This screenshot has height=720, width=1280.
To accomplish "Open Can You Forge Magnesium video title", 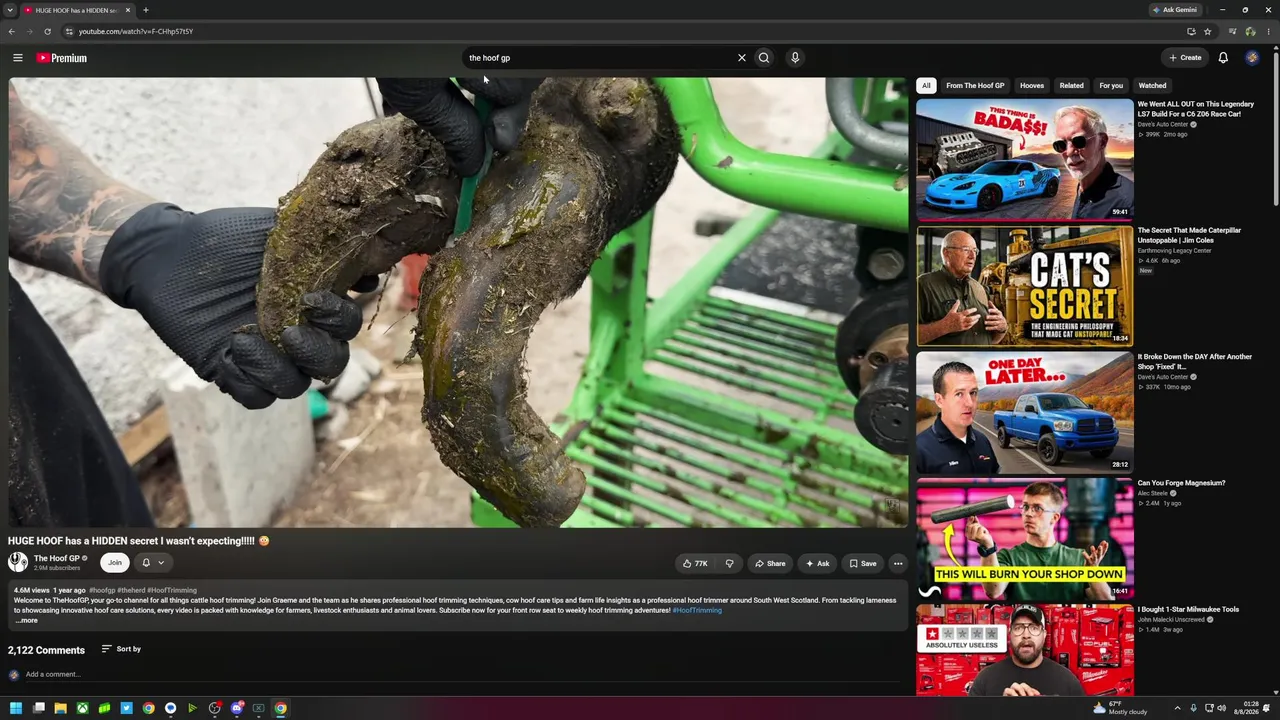I will coord(1181,483).
